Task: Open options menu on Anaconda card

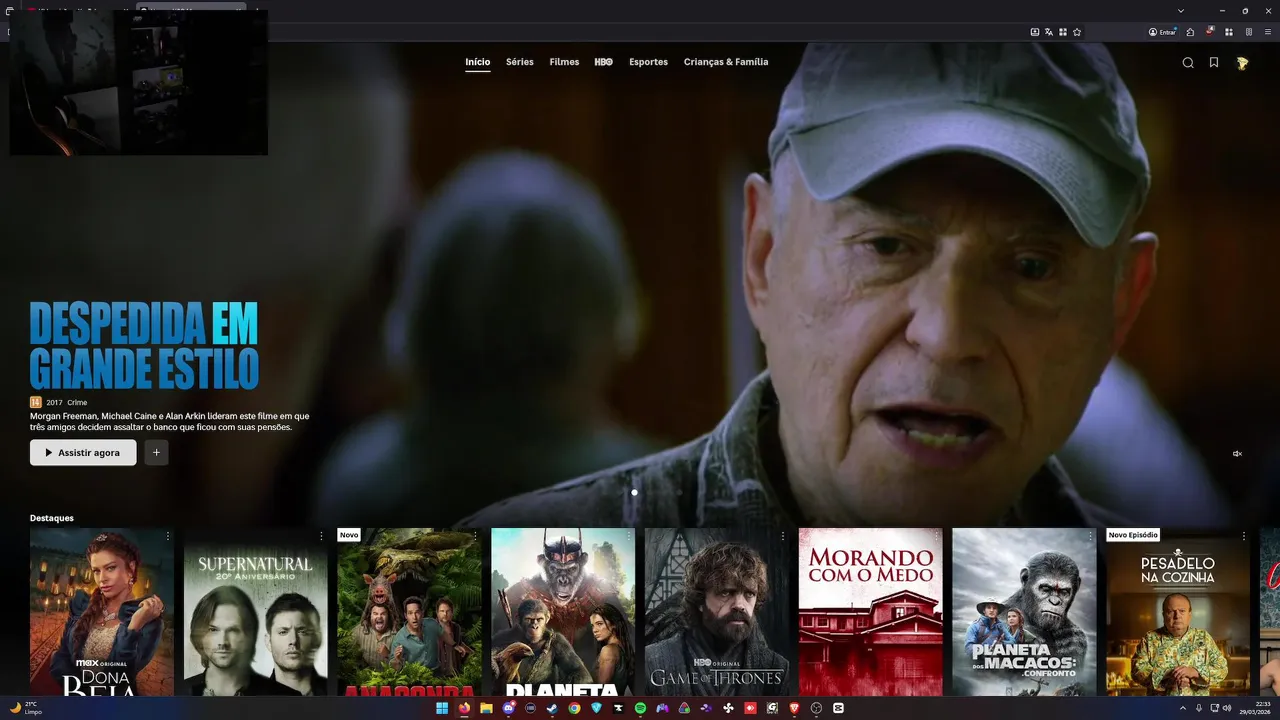Action: coord(475,537)
